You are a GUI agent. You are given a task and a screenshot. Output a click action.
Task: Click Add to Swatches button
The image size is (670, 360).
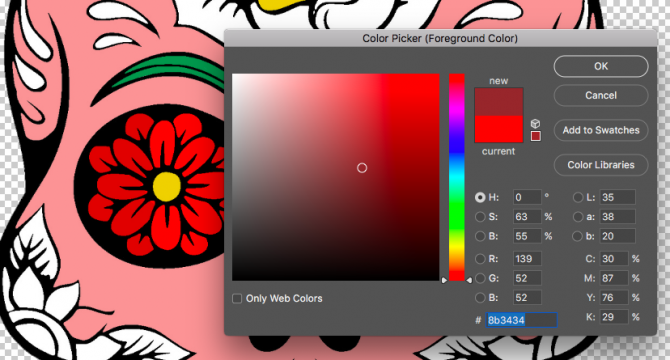[x=601, y=130]
